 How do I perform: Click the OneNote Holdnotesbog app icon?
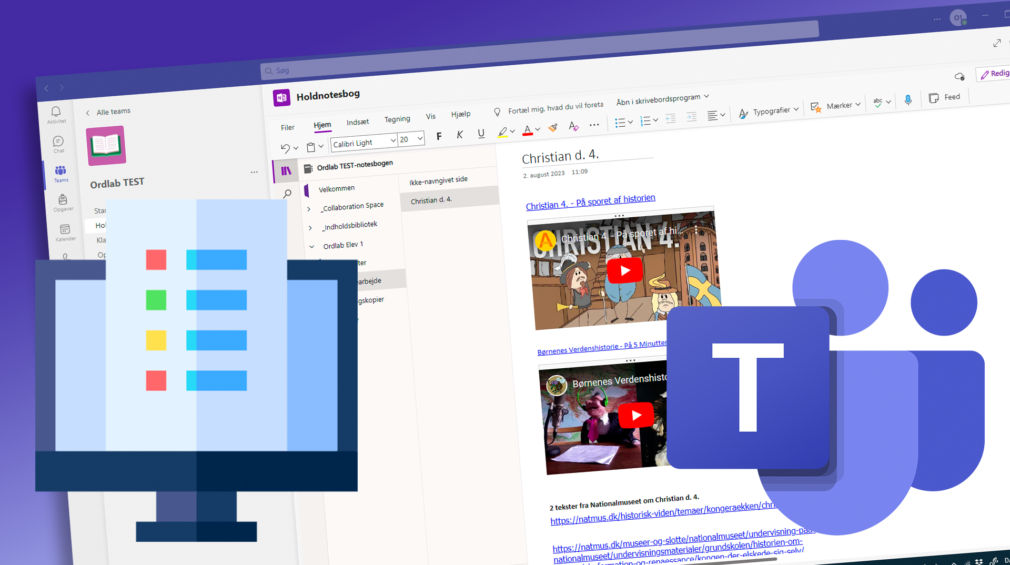coord(281,97)
